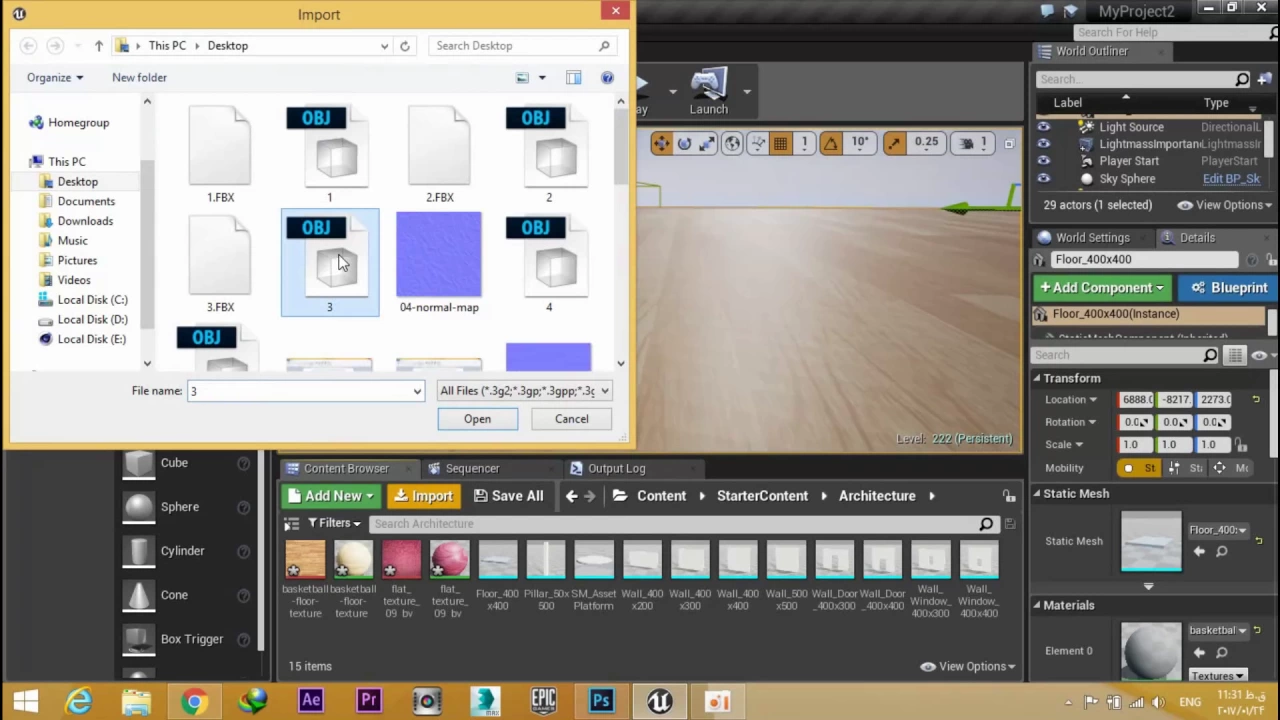
Task: Click the Blueprint button in Details
Action: (x=1228, y=288)
